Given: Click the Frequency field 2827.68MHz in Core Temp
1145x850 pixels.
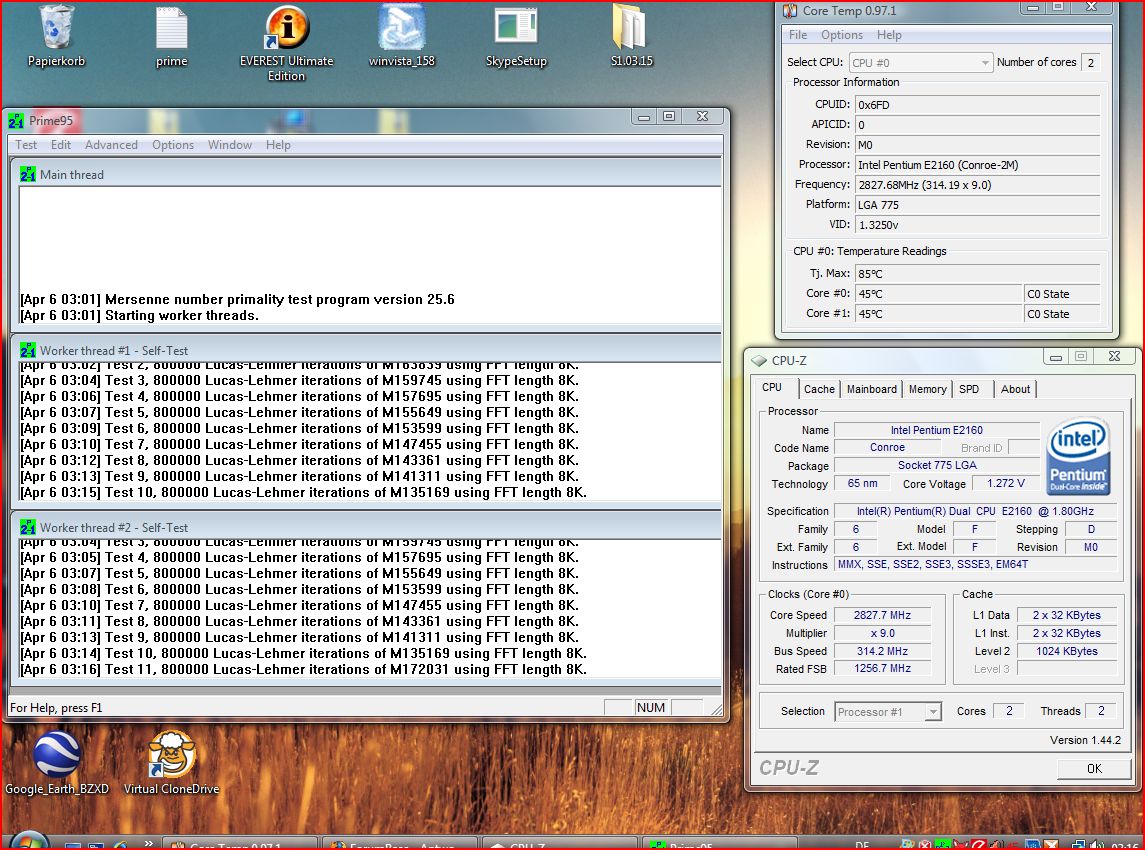Looking at the screenshot, I should tap(977, 185).
